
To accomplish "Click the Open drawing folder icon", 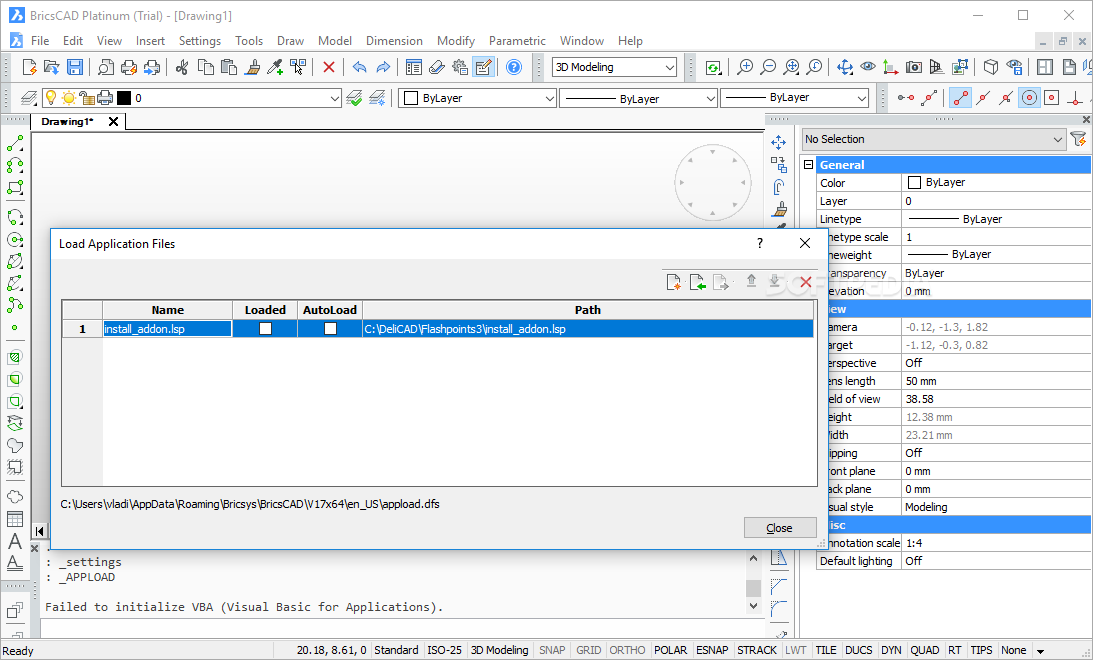I will click(x=52, y=67).
